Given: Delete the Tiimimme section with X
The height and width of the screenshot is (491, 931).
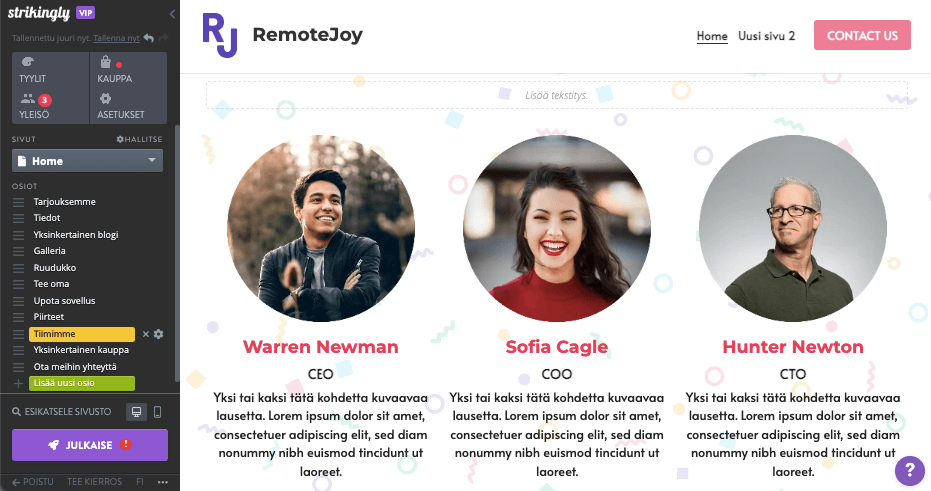Looking at the screenshot, I should click(x=145, y=334).
